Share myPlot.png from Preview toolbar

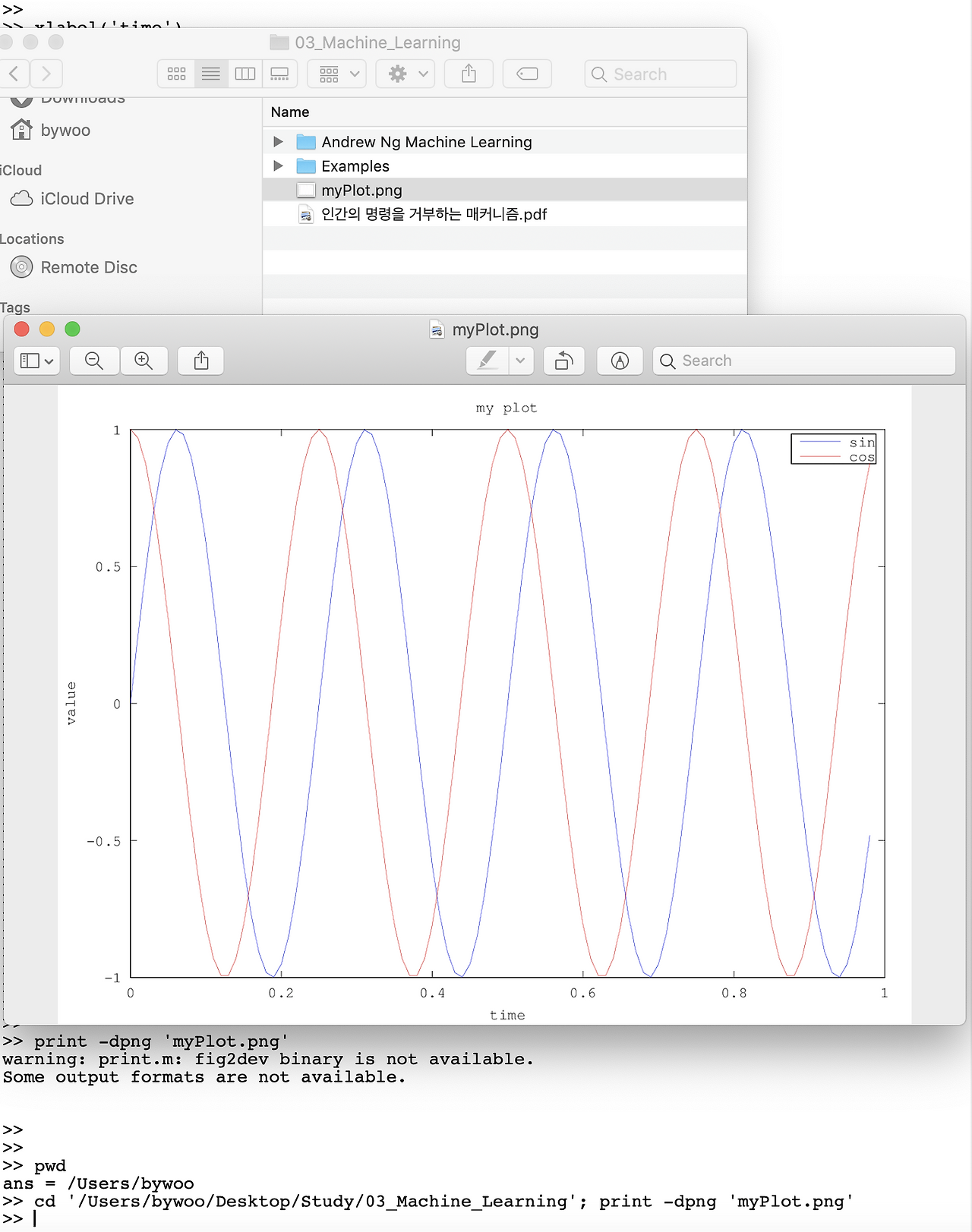(201, 361)
